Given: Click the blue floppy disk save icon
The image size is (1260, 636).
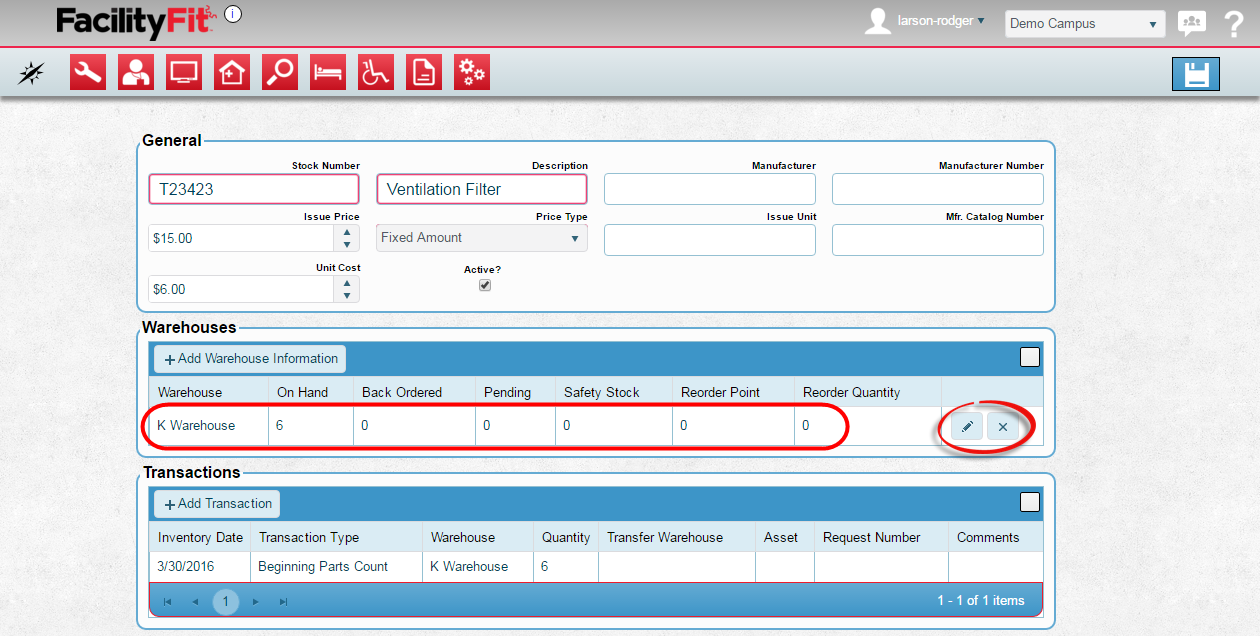Looking at the screenshot, I should click(x=1195, y=74).
